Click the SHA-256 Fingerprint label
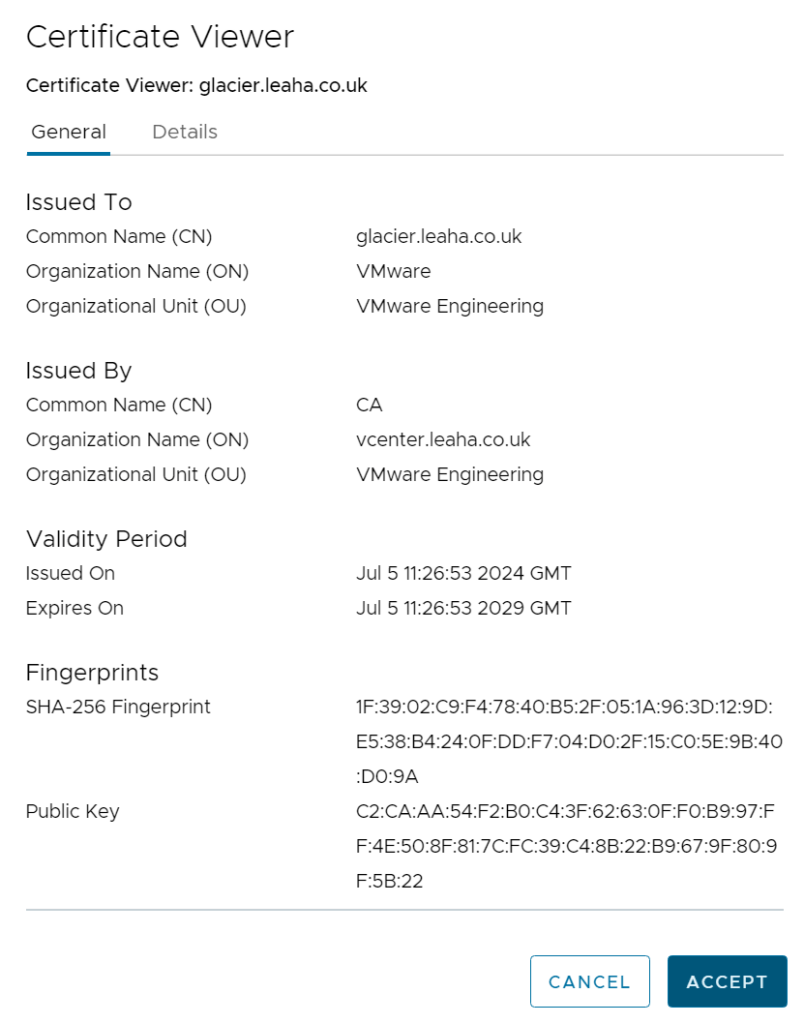Viewport: 804px width, 1024px height. [118, 707]
